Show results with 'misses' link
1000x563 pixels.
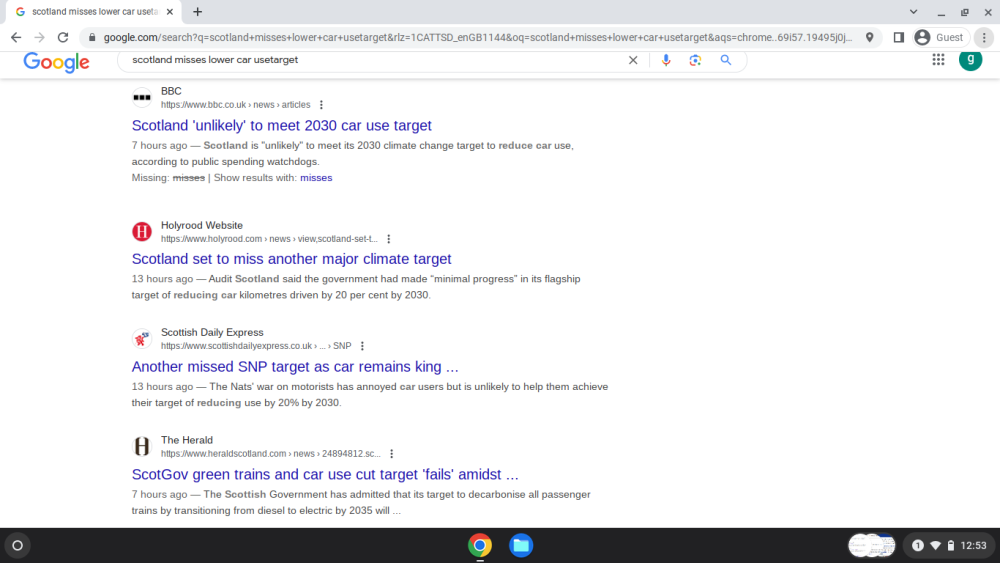(x=316, y=178)
